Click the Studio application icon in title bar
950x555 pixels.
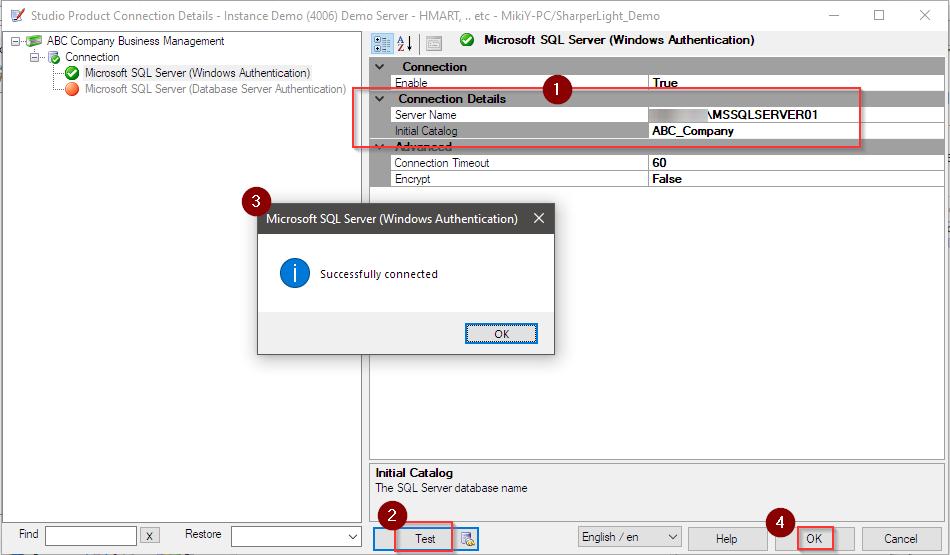point(18,15)
